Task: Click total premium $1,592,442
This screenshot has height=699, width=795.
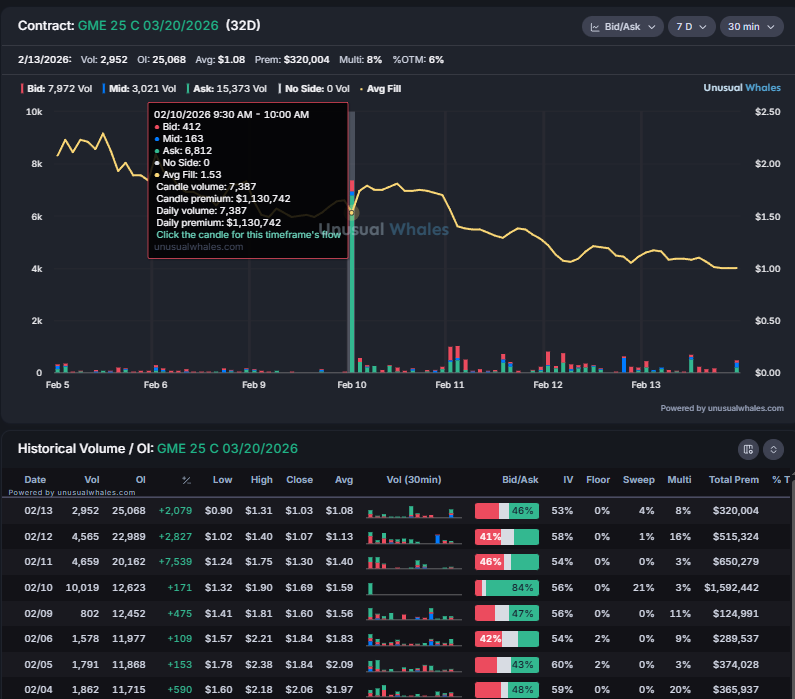Action: [731, 587]
